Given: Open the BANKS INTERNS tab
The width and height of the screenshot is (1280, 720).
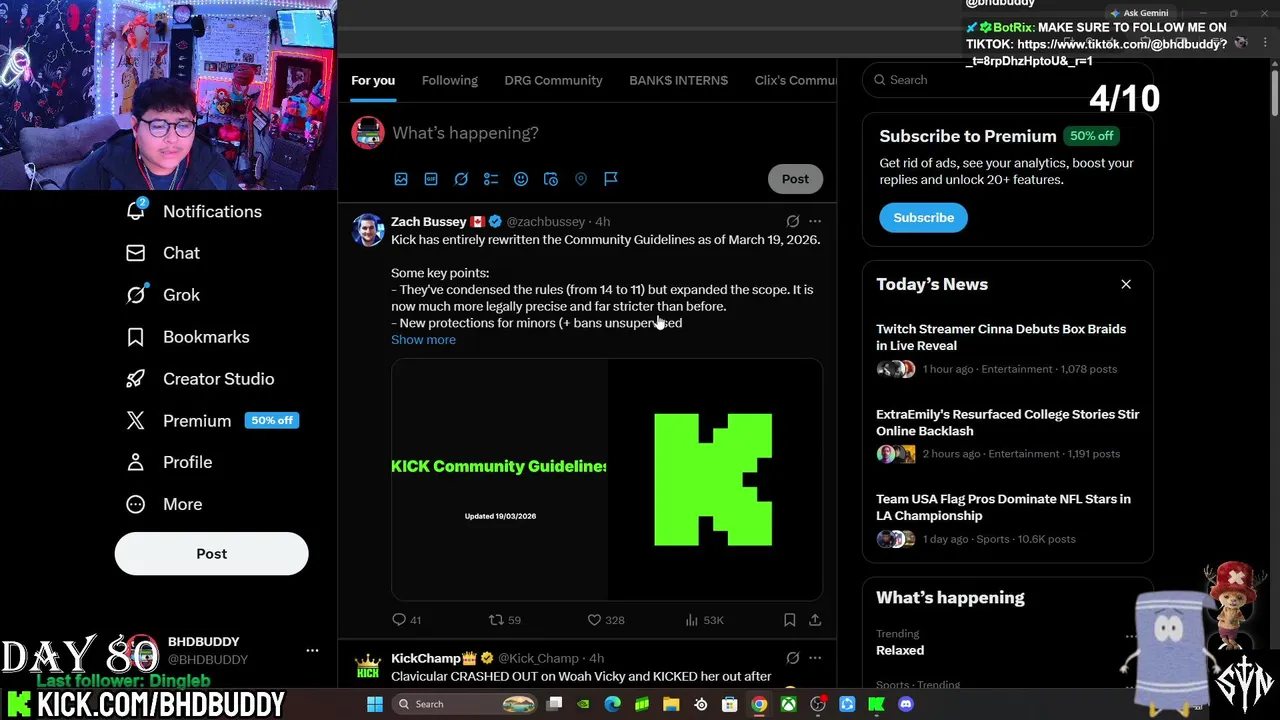Looking at the screenshot, I should pyautogui.click(x=678, y=80).
